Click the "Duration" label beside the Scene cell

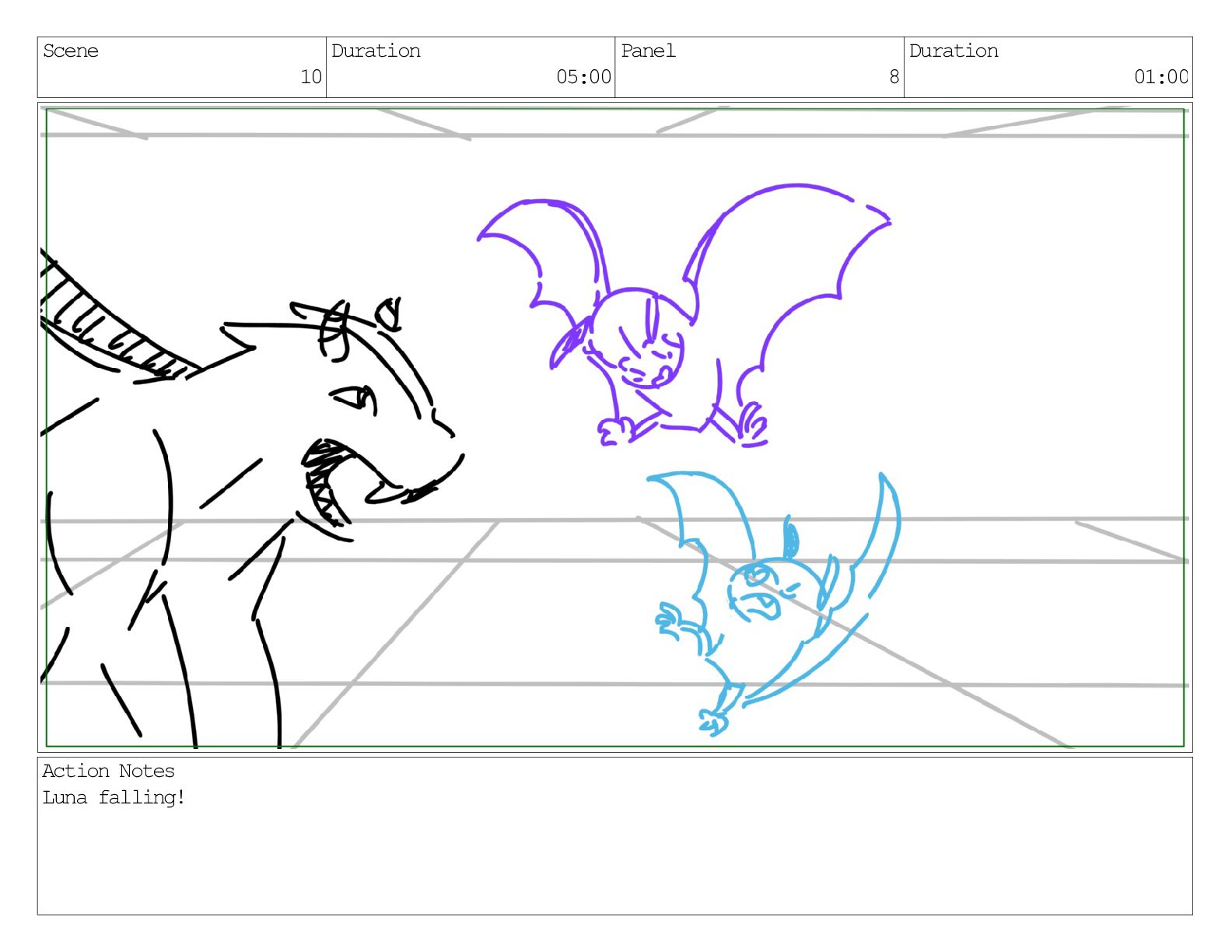[376, 51]
